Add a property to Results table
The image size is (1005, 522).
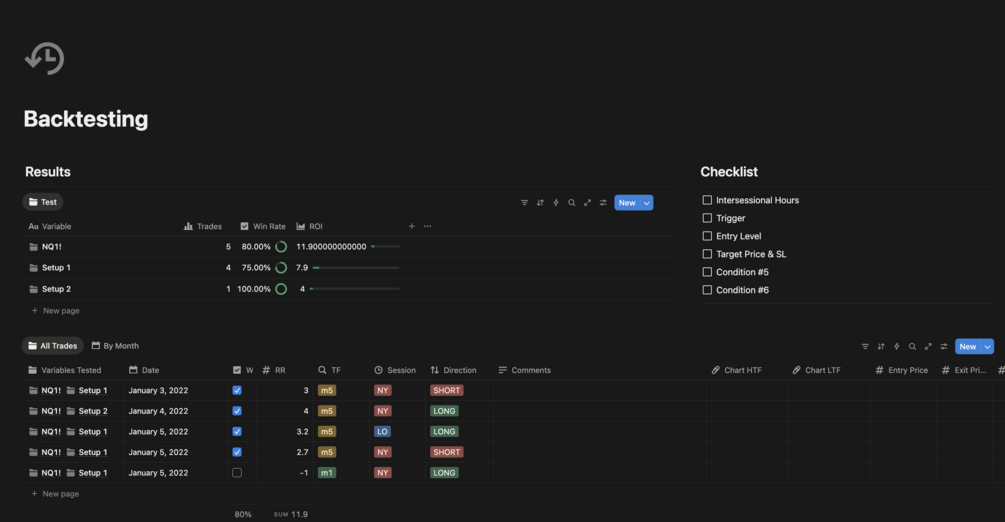coord(411,226)
